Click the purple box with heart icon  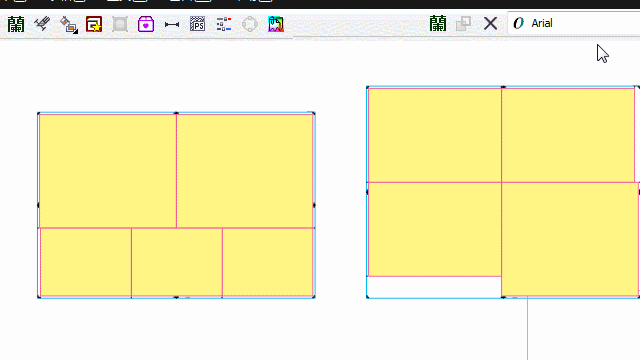[146, 24]
